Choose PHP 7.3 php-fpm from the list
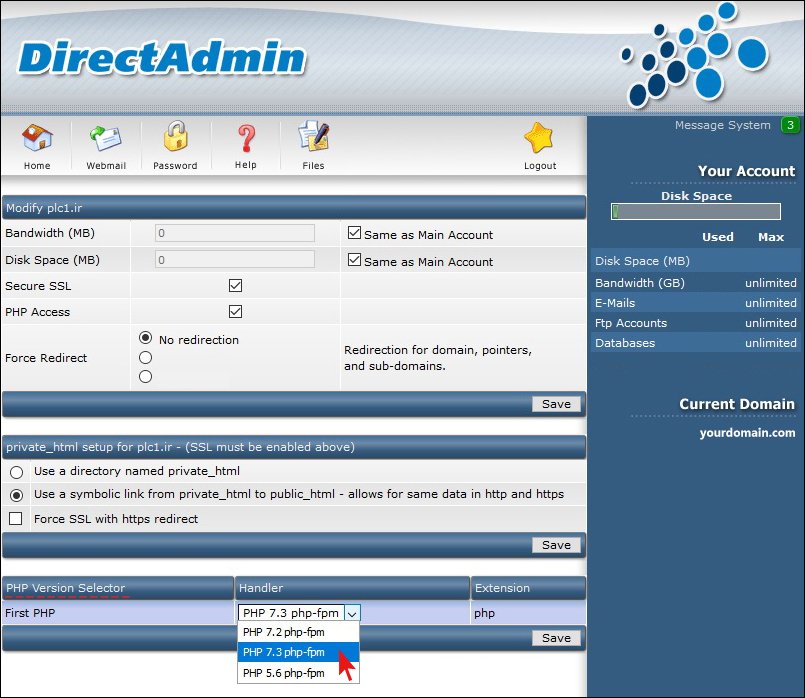The image size is (805, 698). (x=298, y=652)
